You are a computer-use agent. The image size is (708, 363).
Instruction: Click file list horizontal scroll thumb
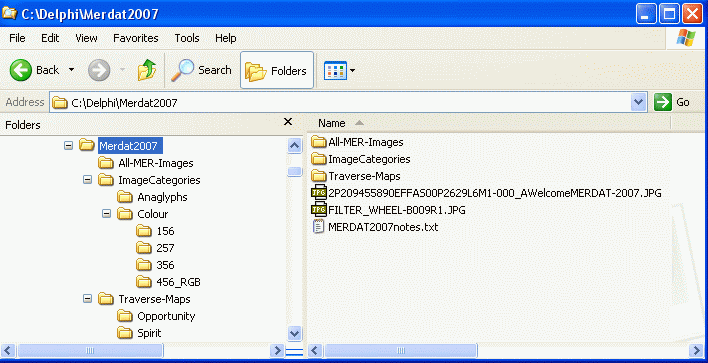(x=401, y=350)
